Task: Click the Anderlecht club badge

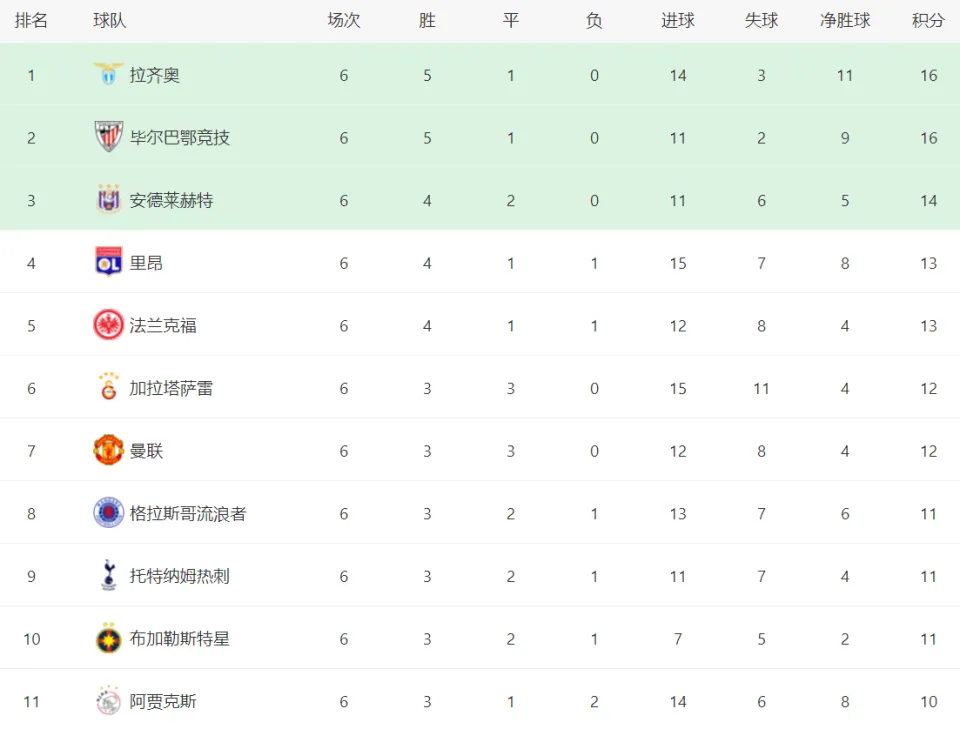Action: pyautogui.click(x=108, y=200)
